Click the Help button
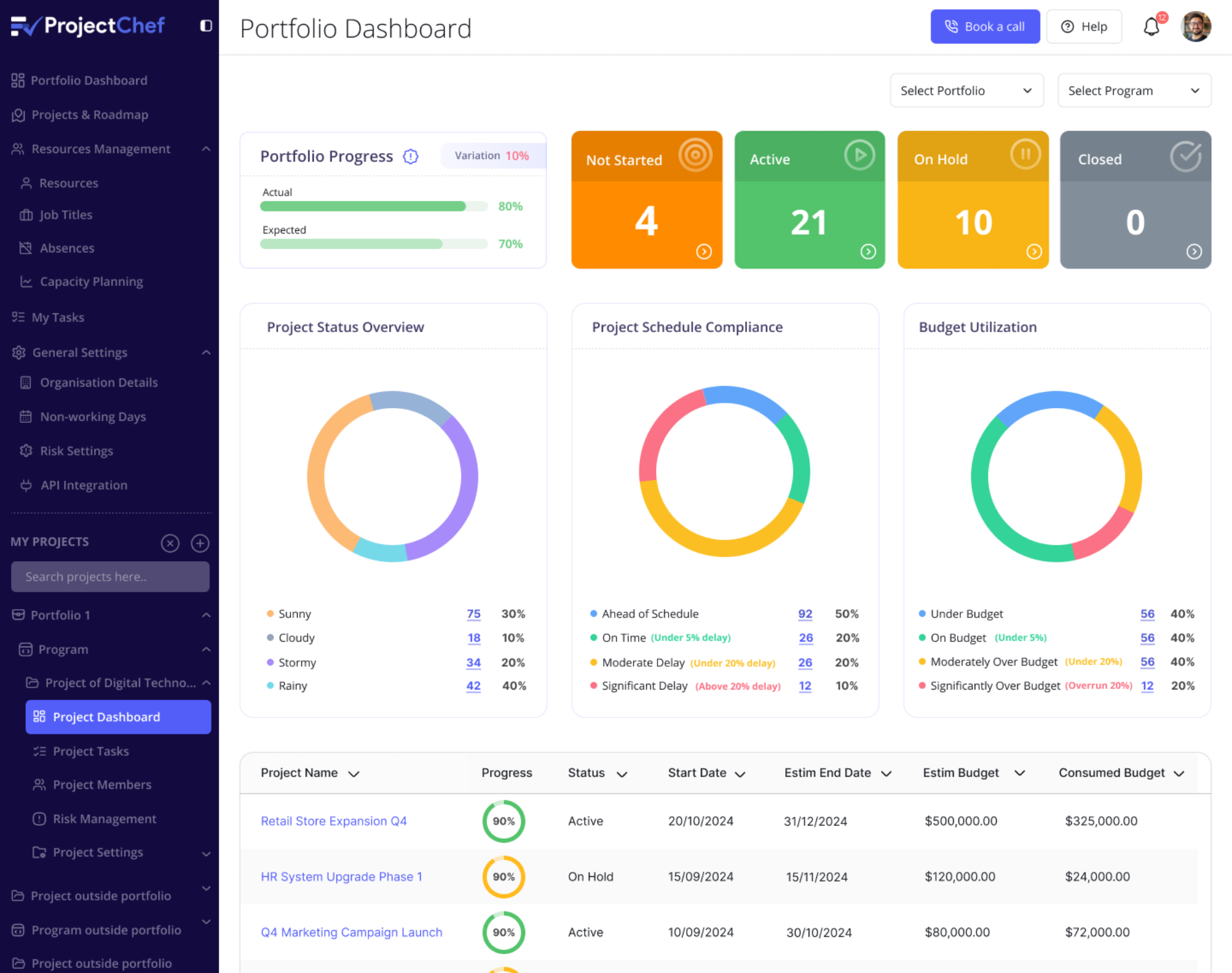Screen dimensions: 1232x973 tap(1084, 27)
